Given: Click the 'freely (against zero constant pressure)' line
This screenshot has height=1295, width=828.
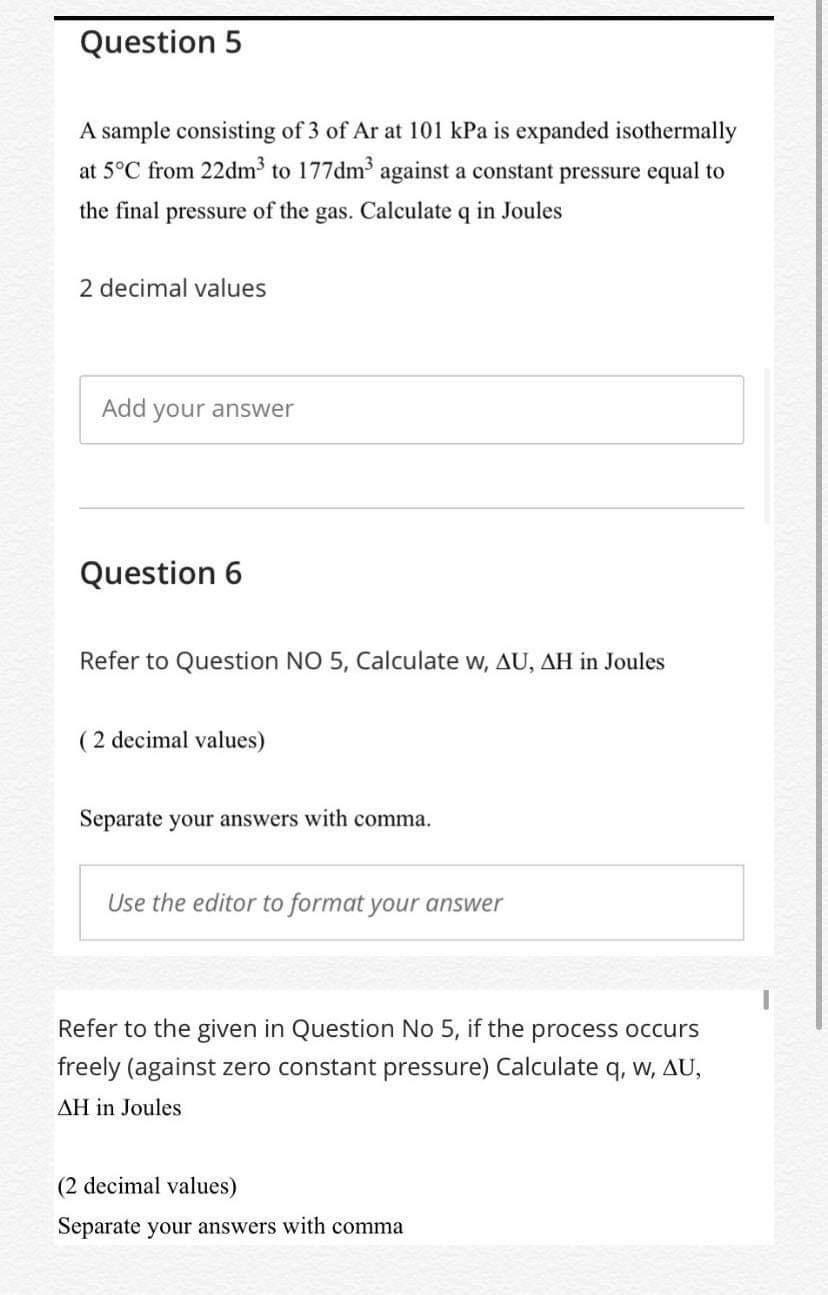Looking at the screenshot, I should pyautogui.click(x=274, y=1067).
